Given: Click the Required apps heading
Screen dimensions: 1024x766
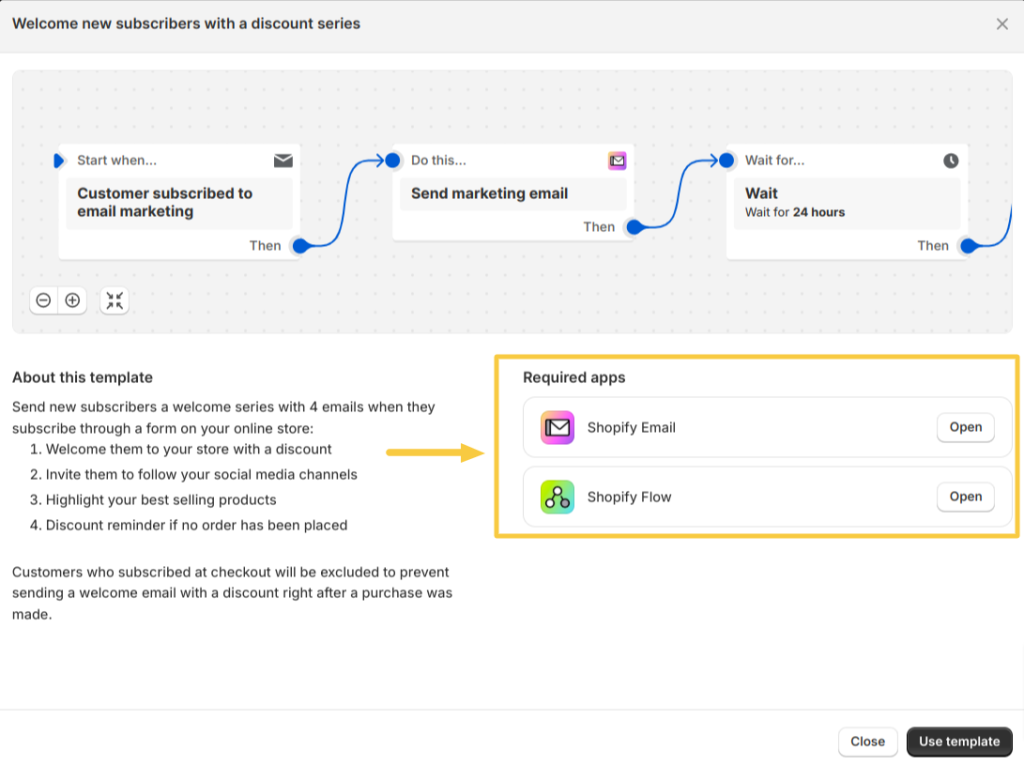Looking at the screenshot, I should tap(573, 377).
